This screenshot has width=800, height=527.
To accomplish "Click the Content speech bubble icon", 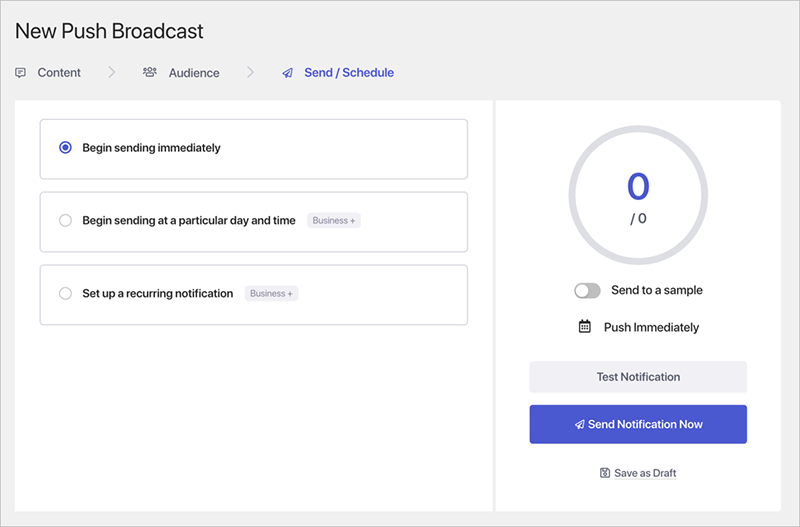I will (21, 73).
